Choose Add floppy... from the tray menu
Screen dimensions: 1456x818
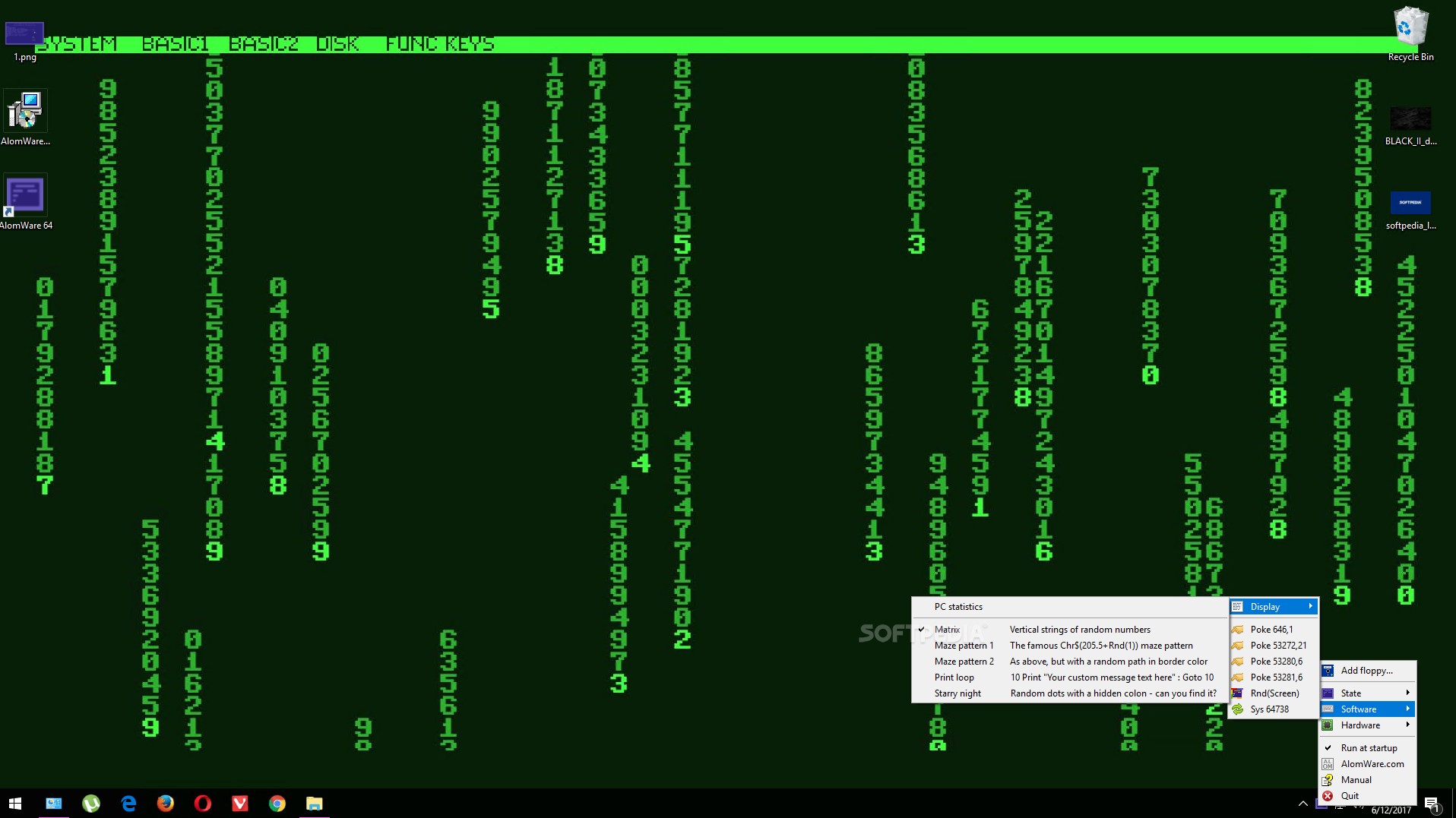tap(1368, 670)
